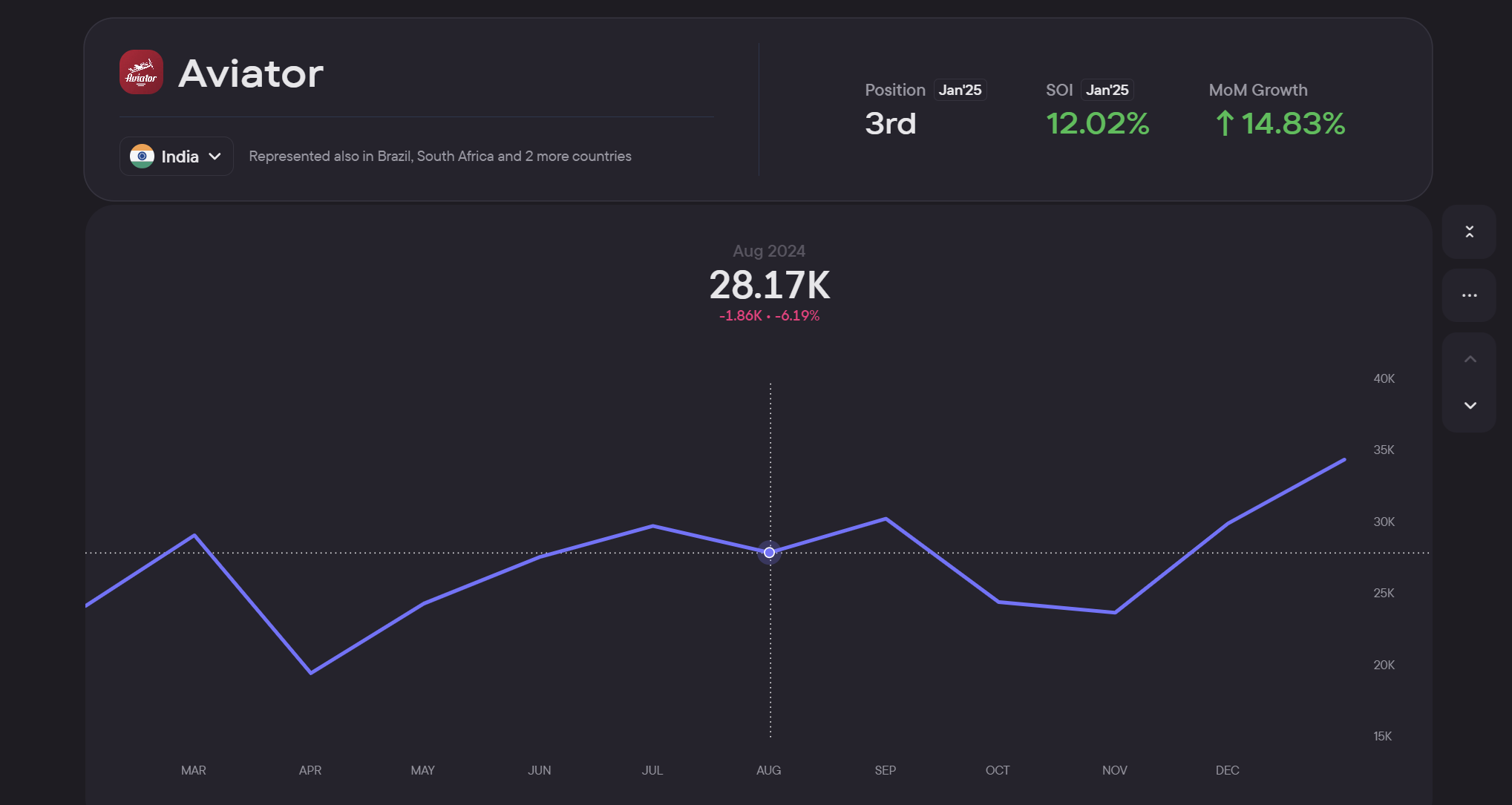Select the SEP label on x-axis
Screen dimensions: 1512x805
point(885,770)
